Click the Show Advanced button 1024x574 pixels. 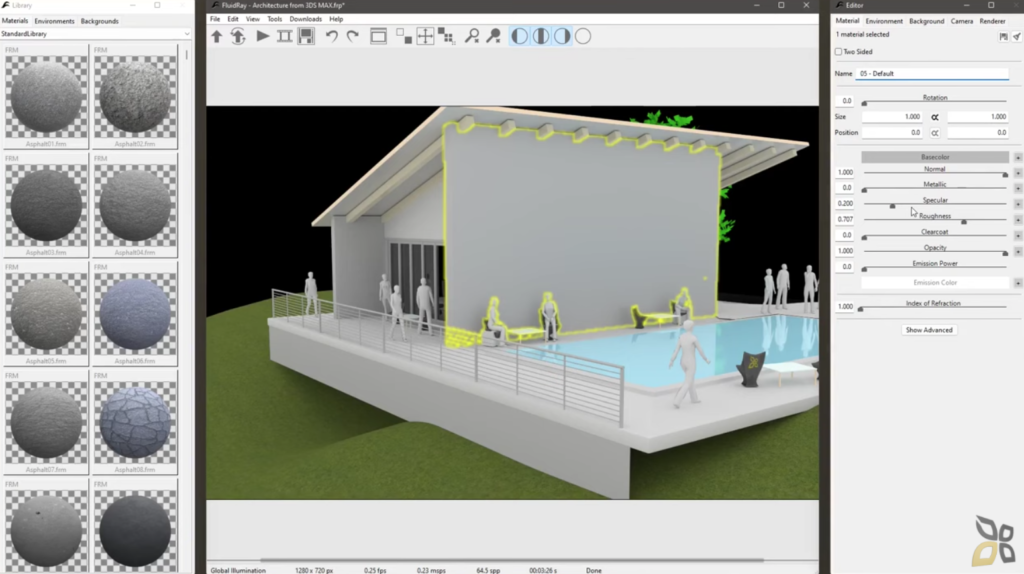pyautogui.click(x=929, y=330)
